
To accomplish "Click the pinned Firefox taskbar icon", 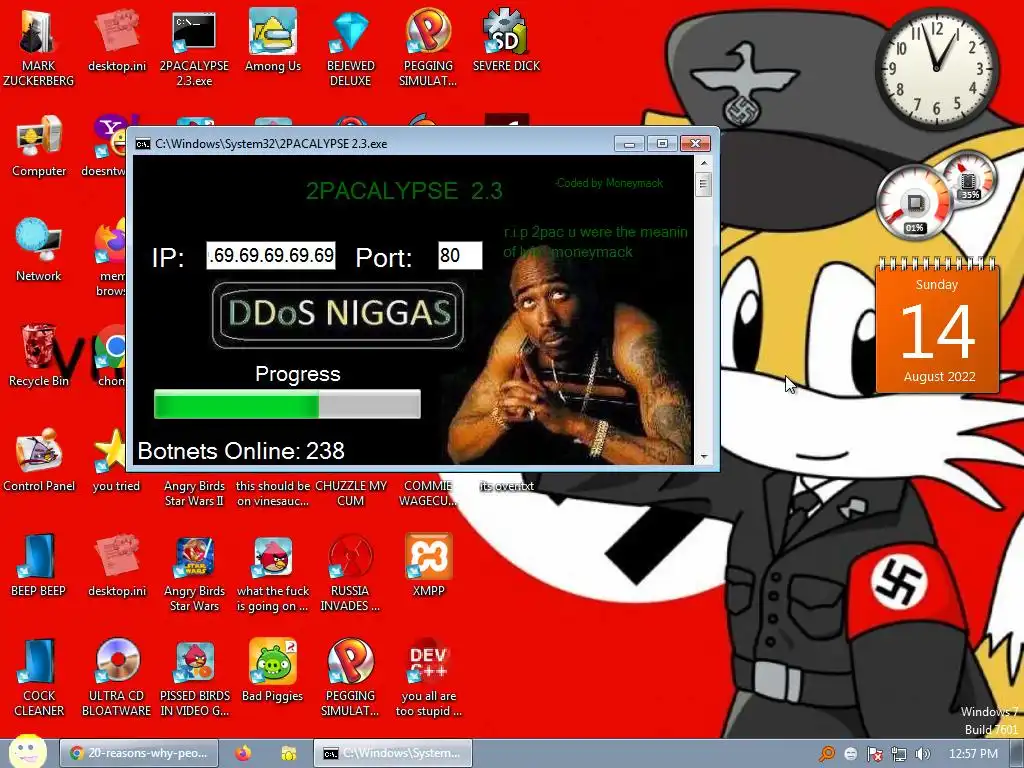I will pyautogui.click(x=243, y=753).
